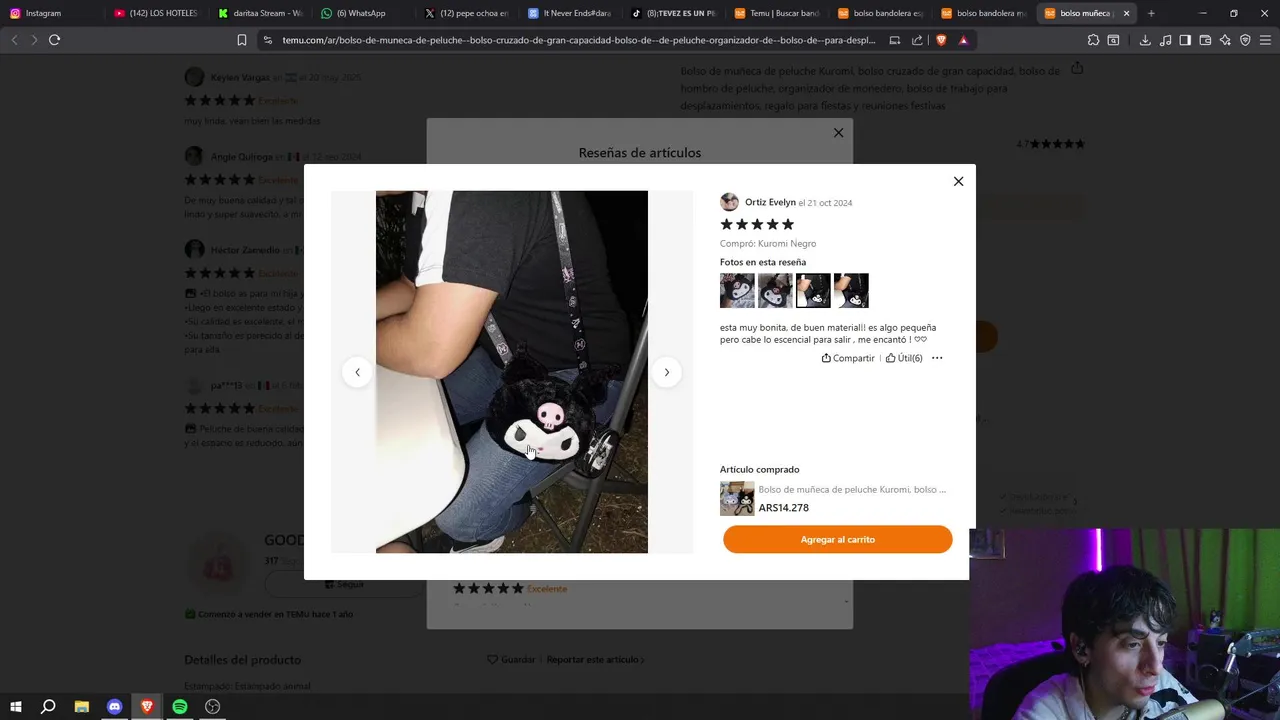The image size is (1280, 720).
Task: Close the review photo popup
Action: point(958,181)
